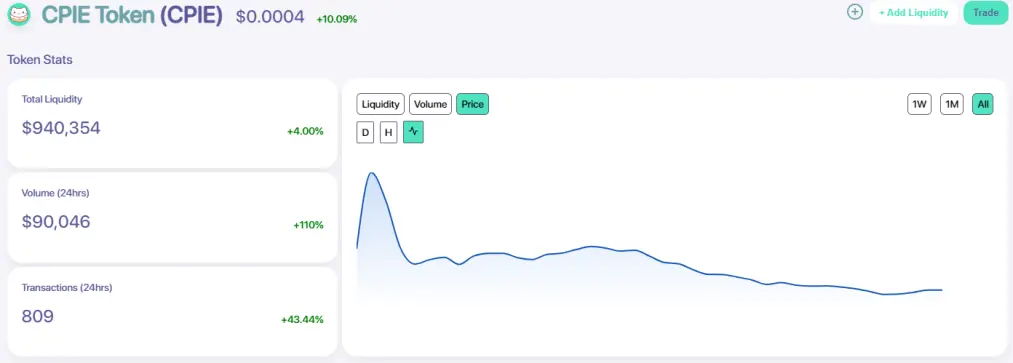Click the CPIE Token cat logo icon
1013x363 pixels.
[x=19, y=14]
